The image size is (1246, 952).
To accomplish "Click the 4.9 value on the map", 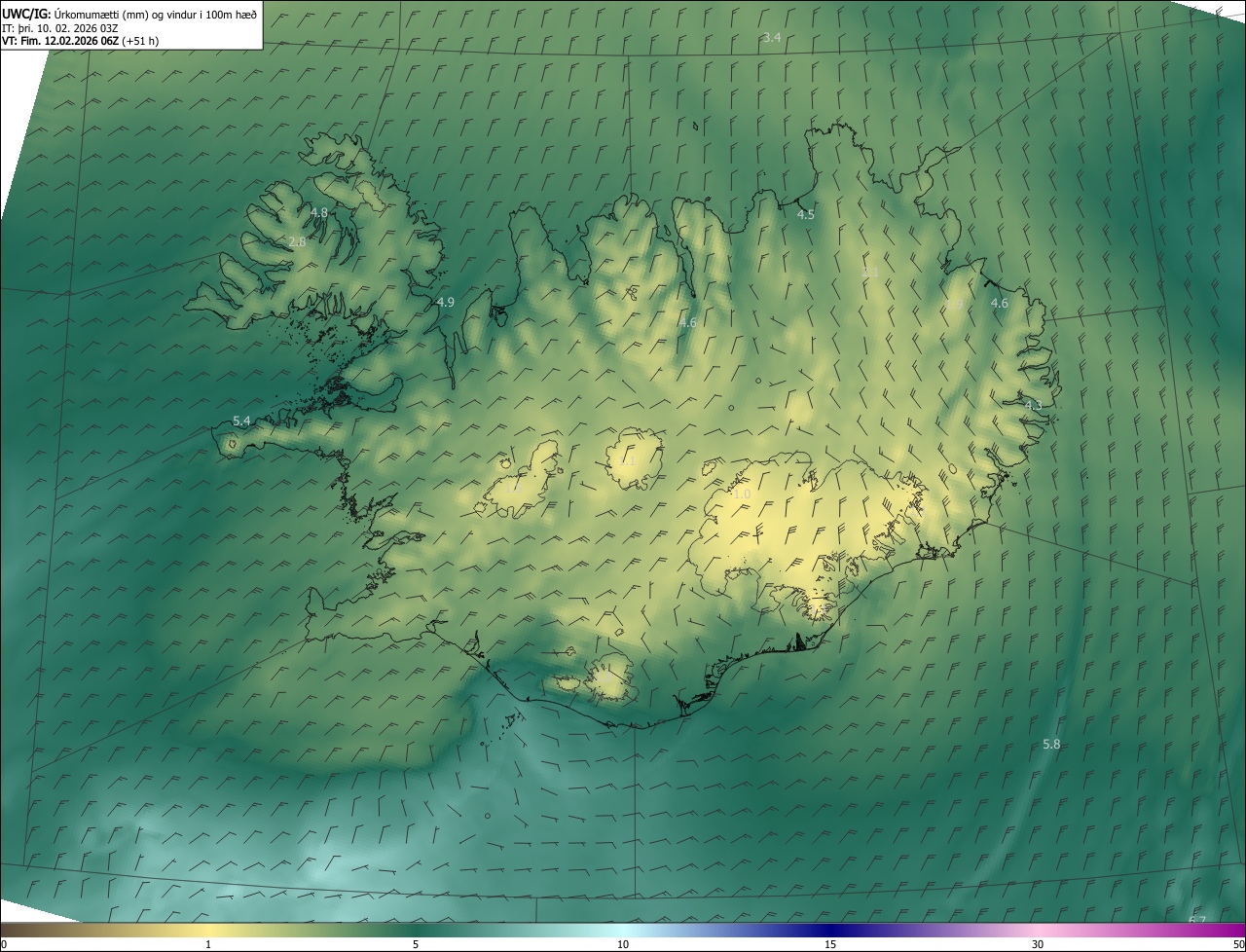I will point(446,303).
